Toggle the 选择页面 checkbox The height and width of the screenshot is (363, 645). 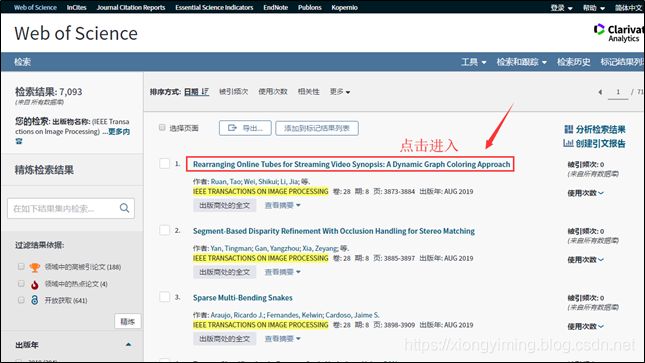tap(162, 128)
